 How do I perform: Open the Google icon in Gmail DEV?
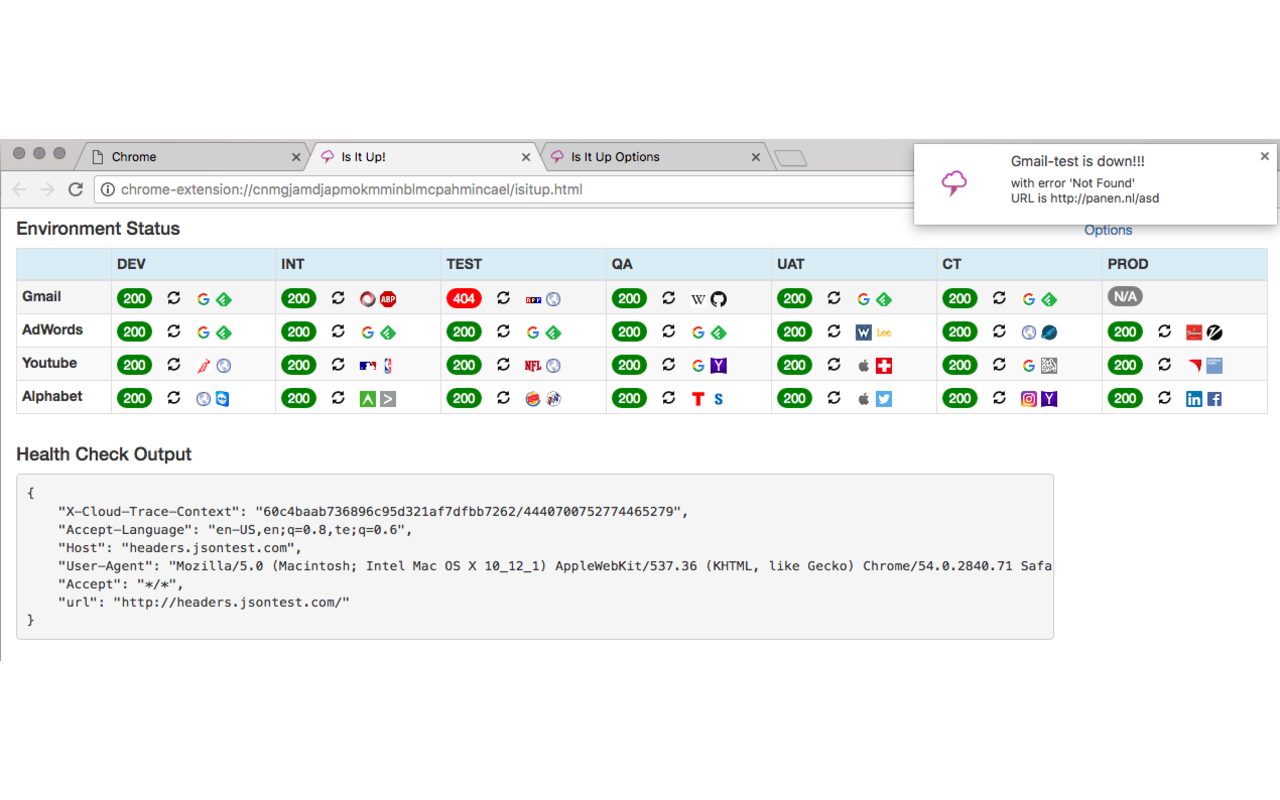203,299
